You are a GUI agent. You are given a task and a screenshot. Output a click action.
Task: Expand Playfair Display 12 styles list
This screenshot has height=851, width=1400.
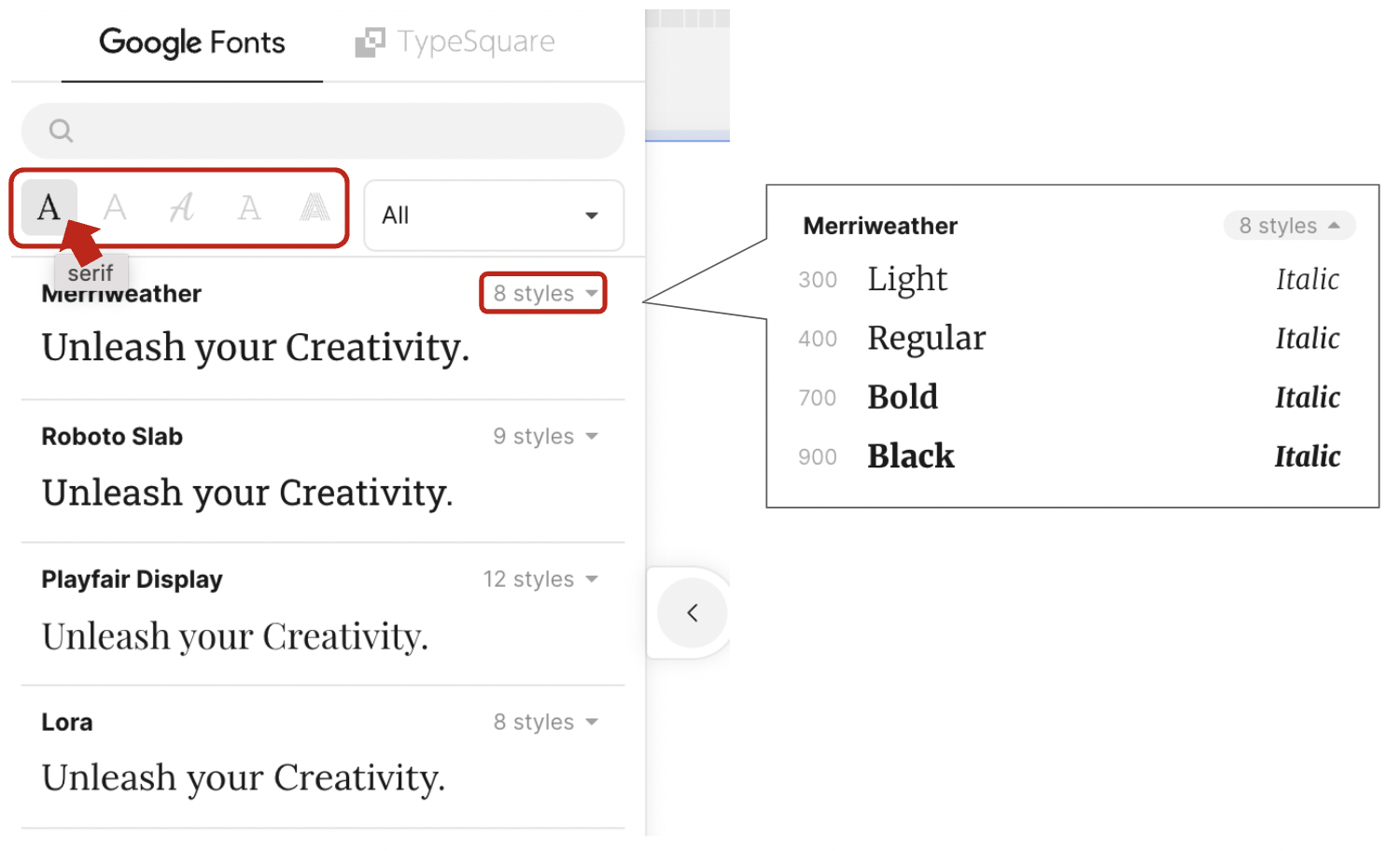coord(540,579)
